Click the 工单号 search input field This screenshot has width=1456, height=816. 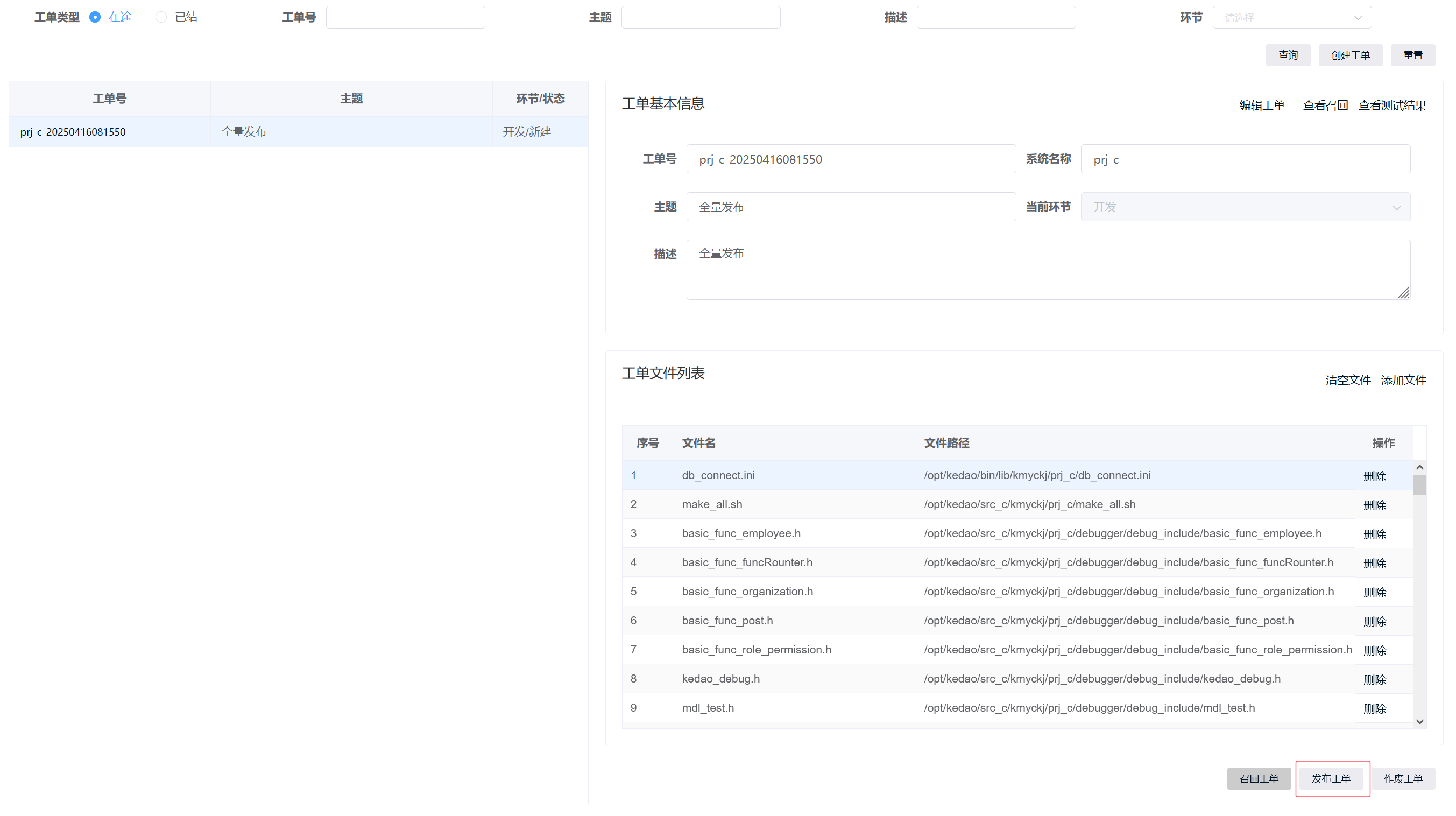[405, 17]
